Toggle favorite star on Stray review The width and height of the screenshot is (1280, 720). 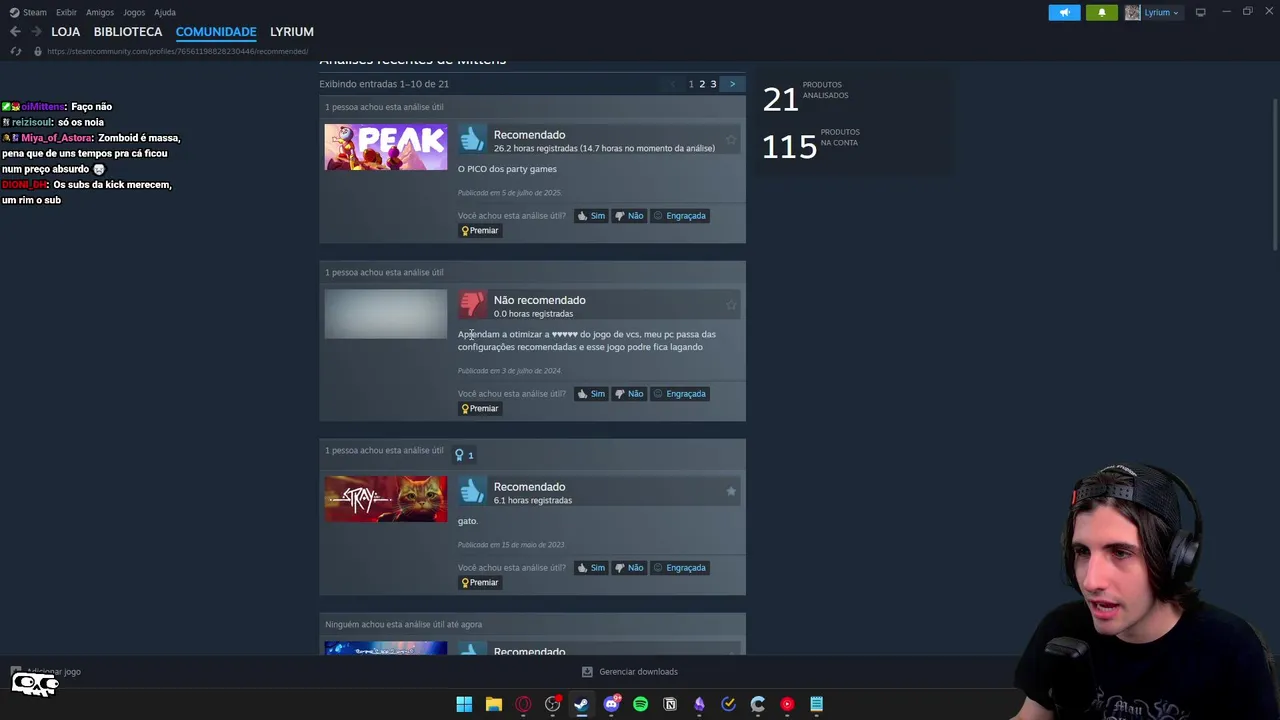point(731,491)
